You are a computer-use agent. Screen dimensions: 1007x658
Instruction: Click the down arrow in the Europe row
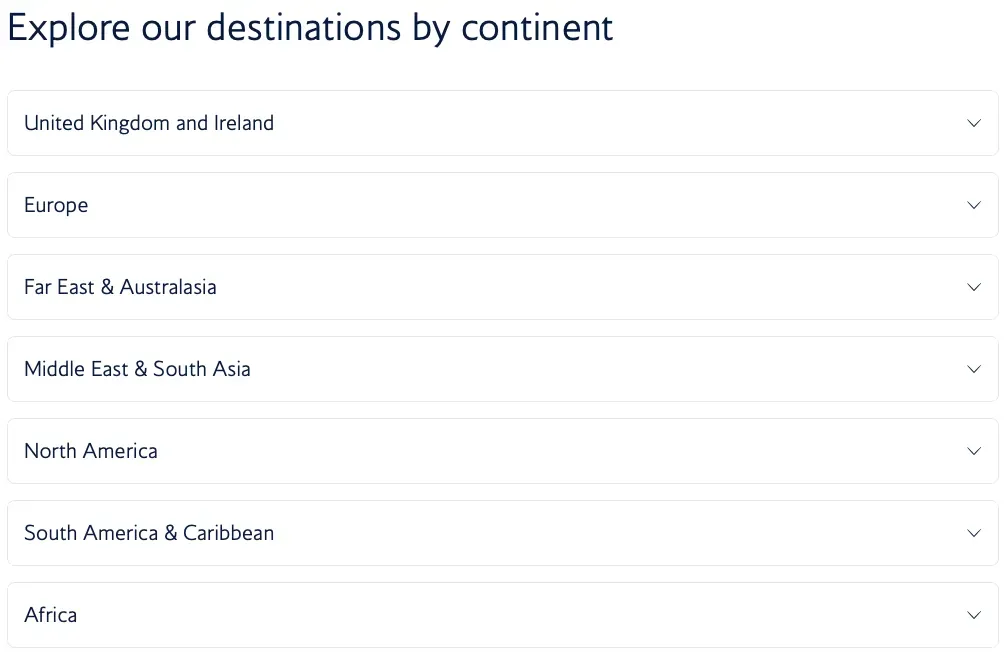click(x=974, y=205)
